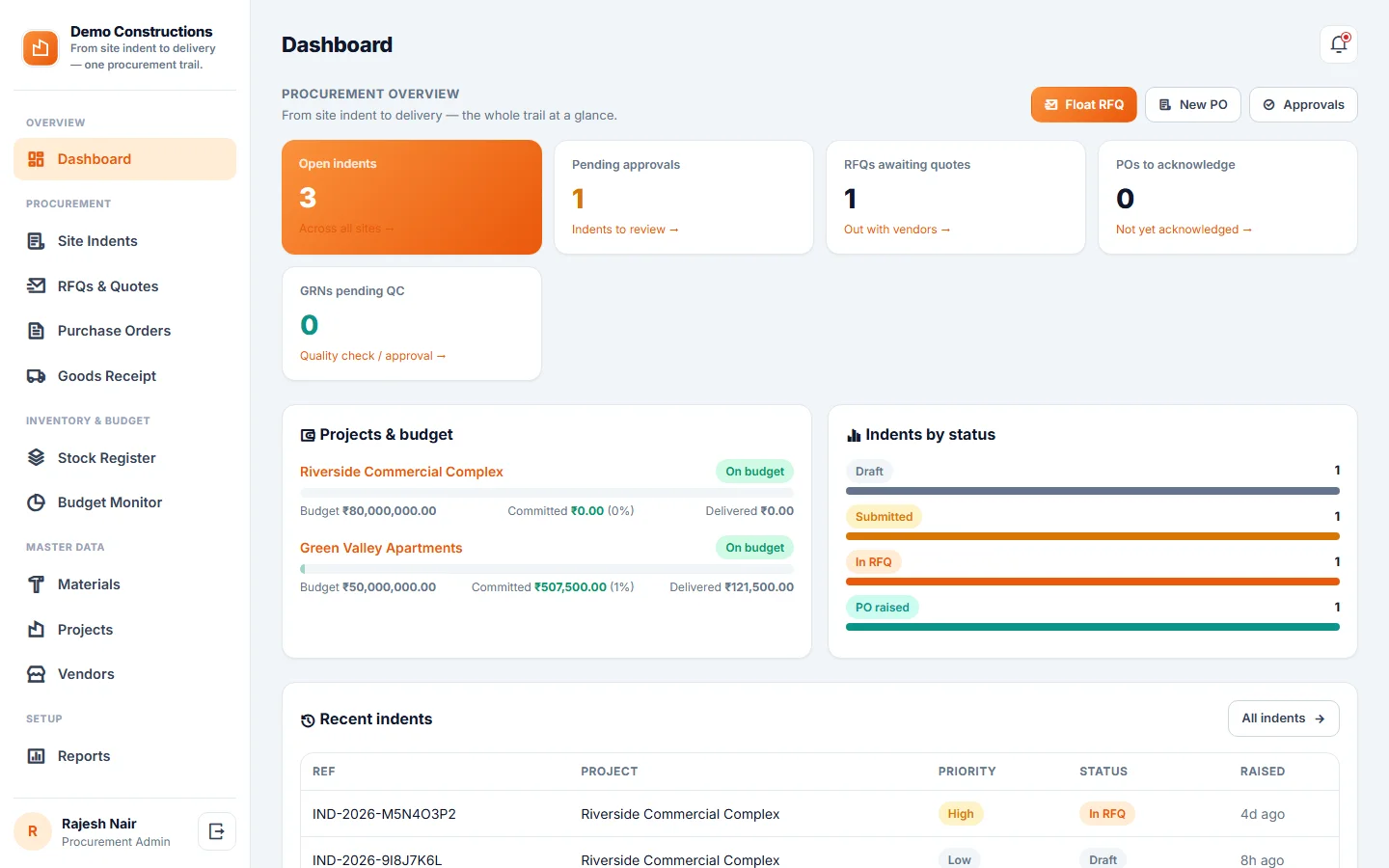The height and width of the screenshot is (868, 1389).
Task: Click the Demo Constructions logo icon
Action: (41, 48)
